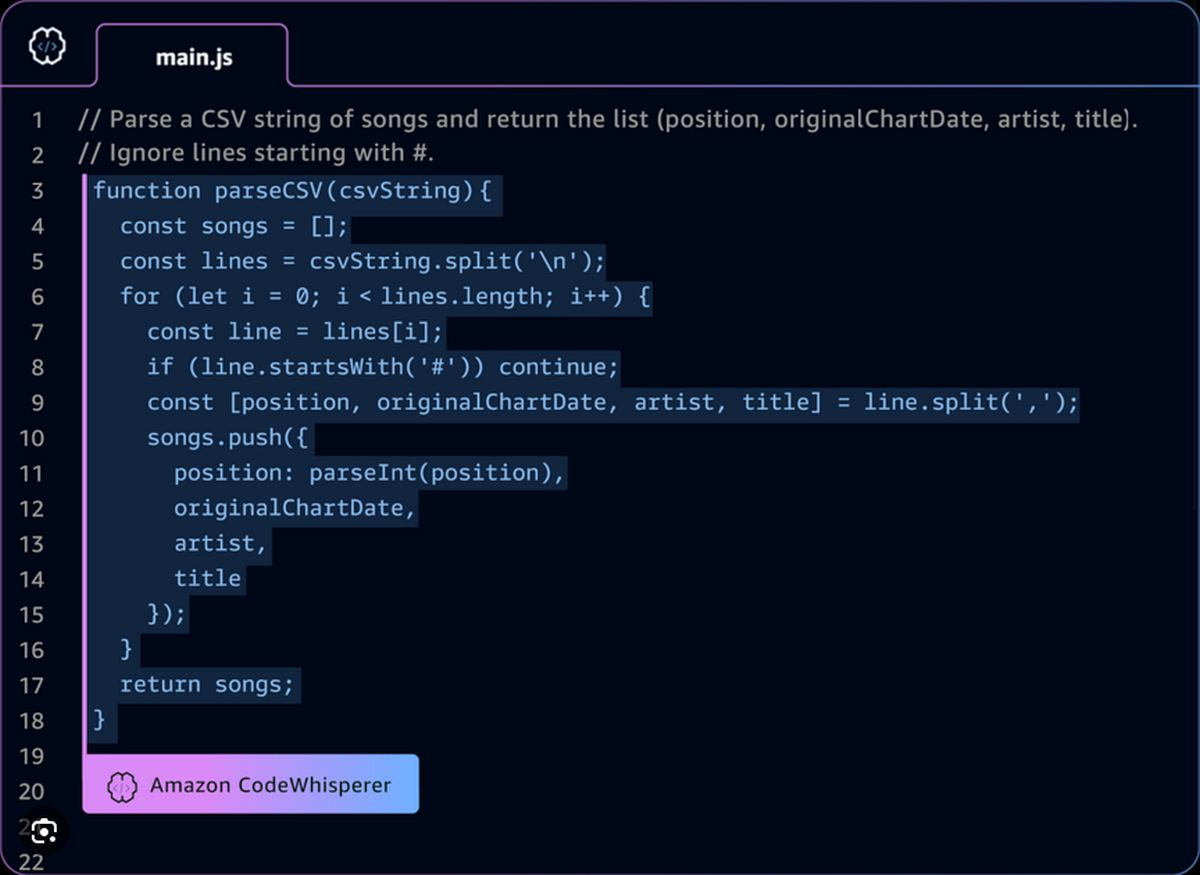Image resolution: width=1200 pixels, height=875 pixels.
Task: Click the closing brace on line 18
Action: (x=99, y=719)
